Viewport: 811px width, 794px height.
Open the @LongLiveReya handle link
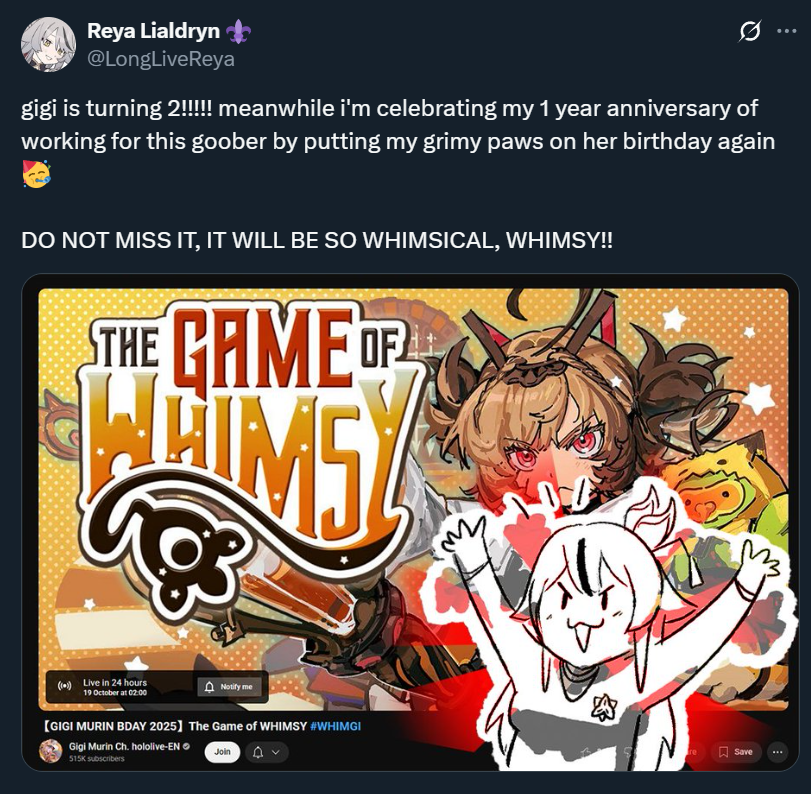point(161,59)
